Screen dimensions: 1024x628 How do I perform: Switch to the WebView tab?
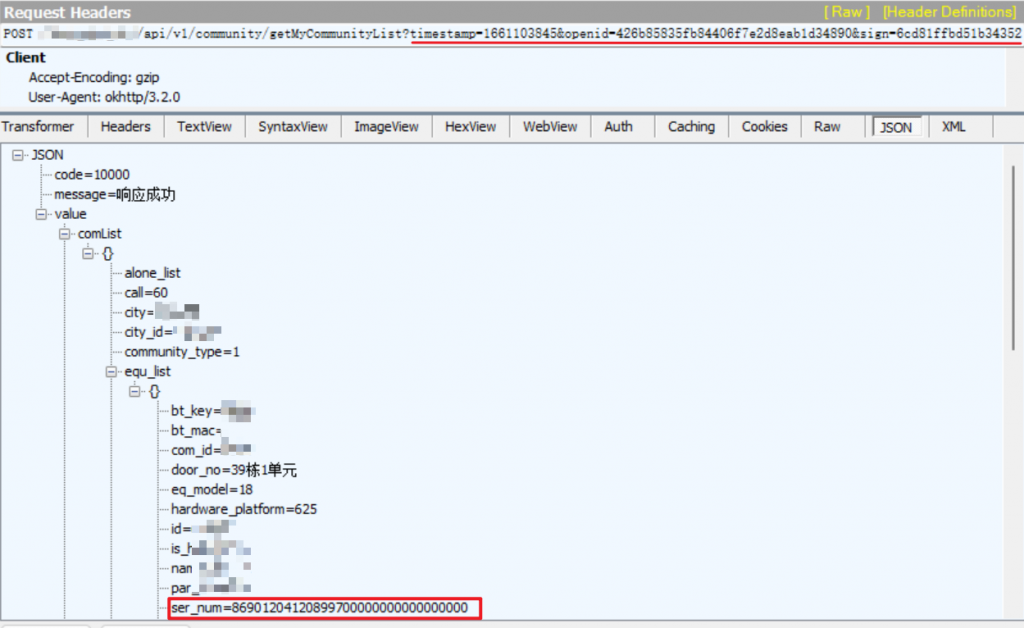(x=550, y=127)
